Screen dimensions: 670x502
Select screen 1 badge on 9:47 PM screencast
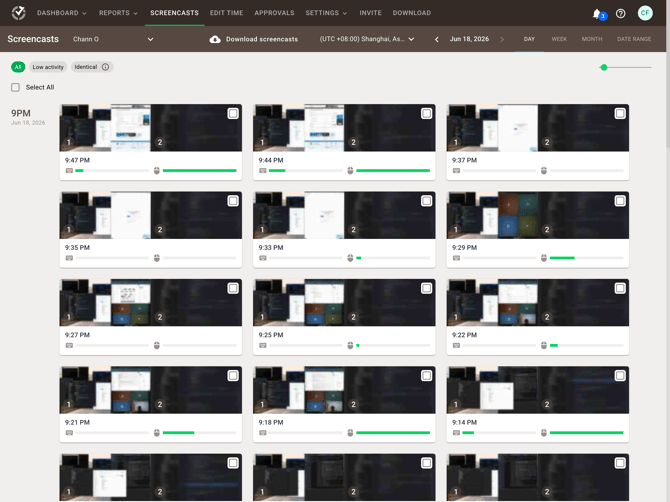(x=69, y=142)
